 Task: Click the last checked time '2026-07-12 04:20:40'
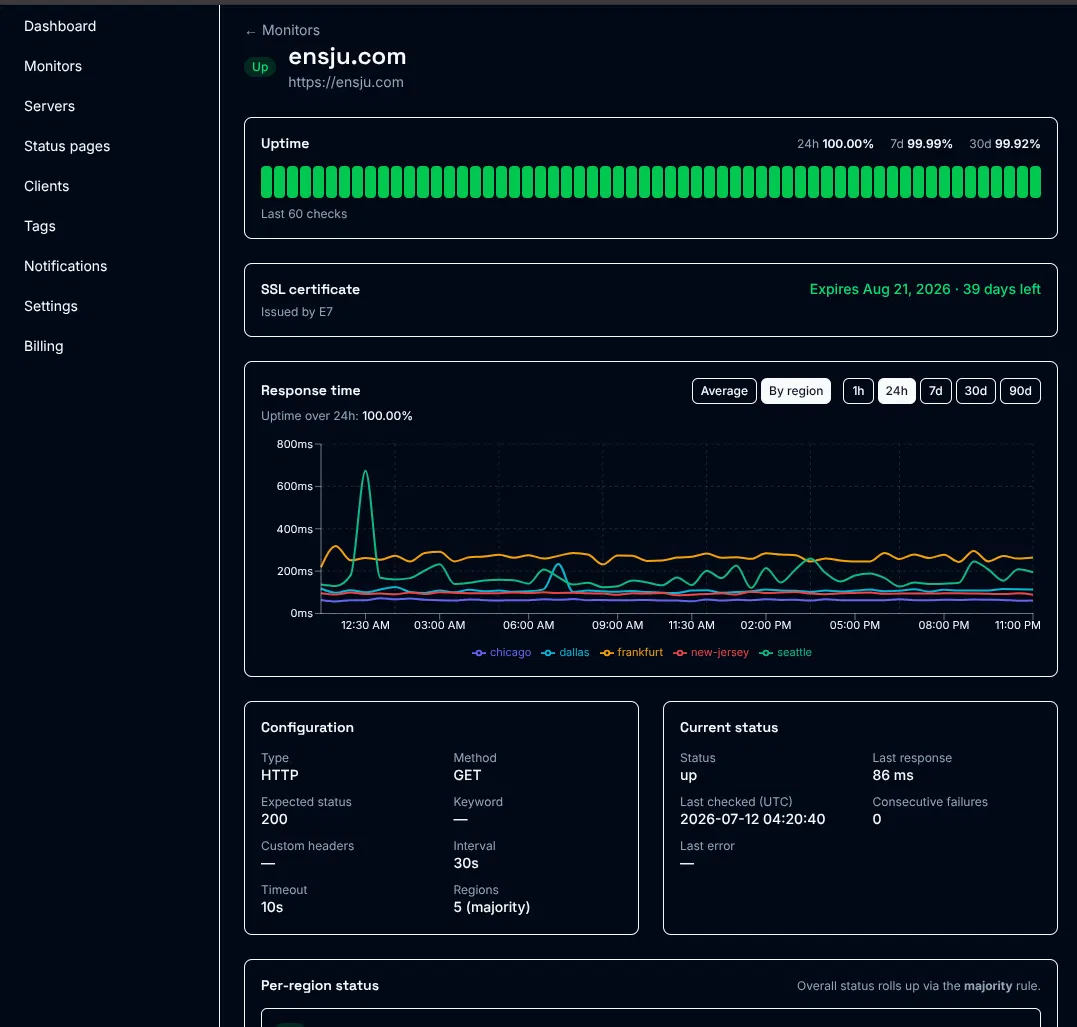[753, 819]
